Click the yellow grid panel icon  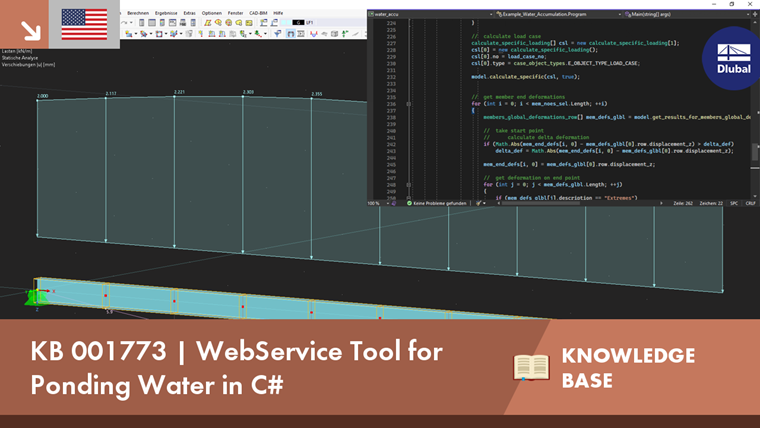(249, 22)
